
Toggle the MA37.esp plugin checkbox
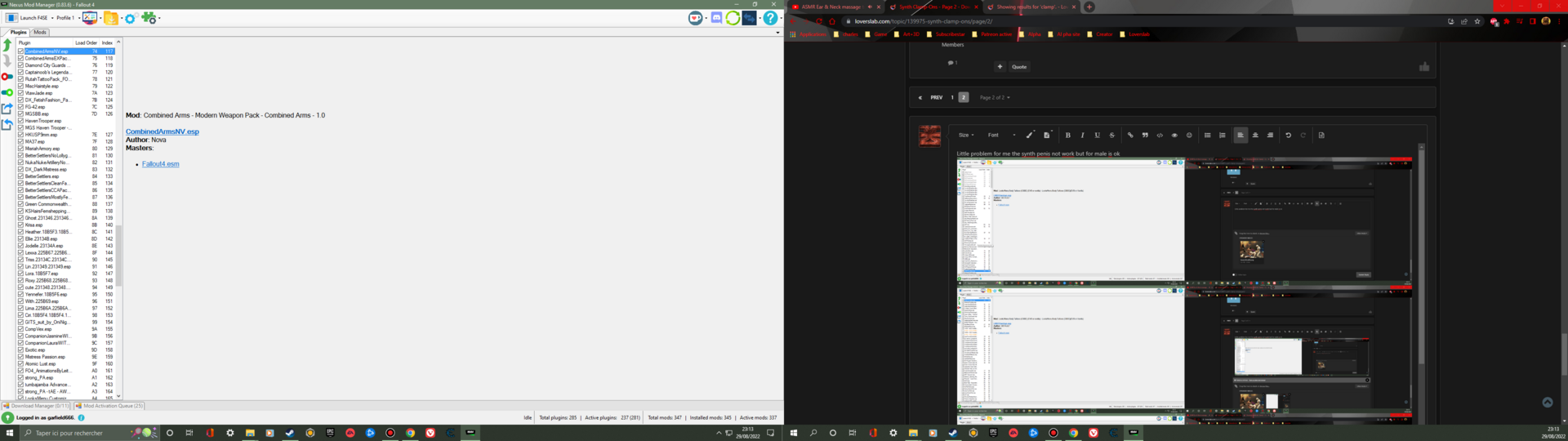20,141
